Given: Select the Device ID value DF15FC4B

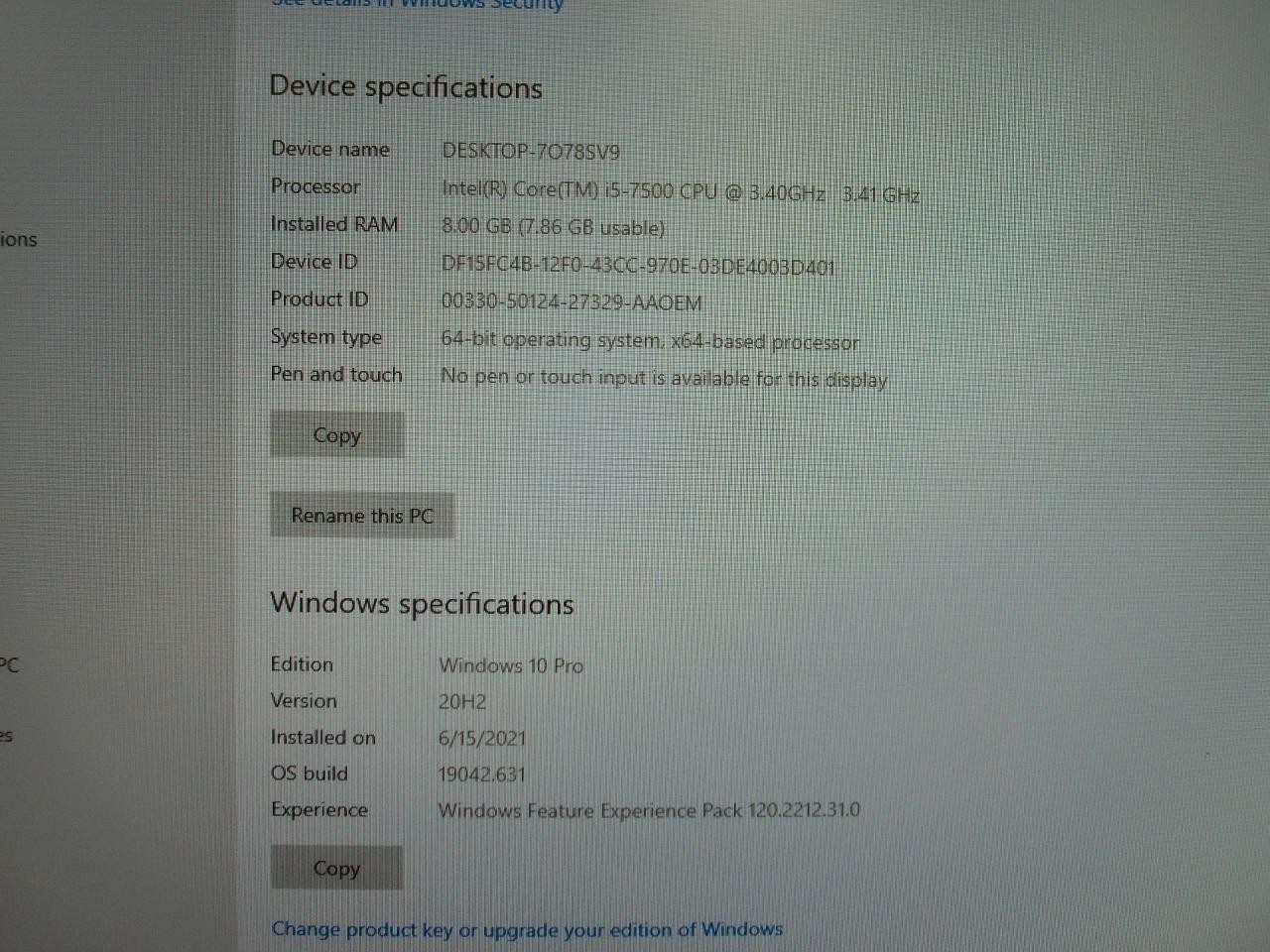Looking at the screenshot, I should coord(638,266).
